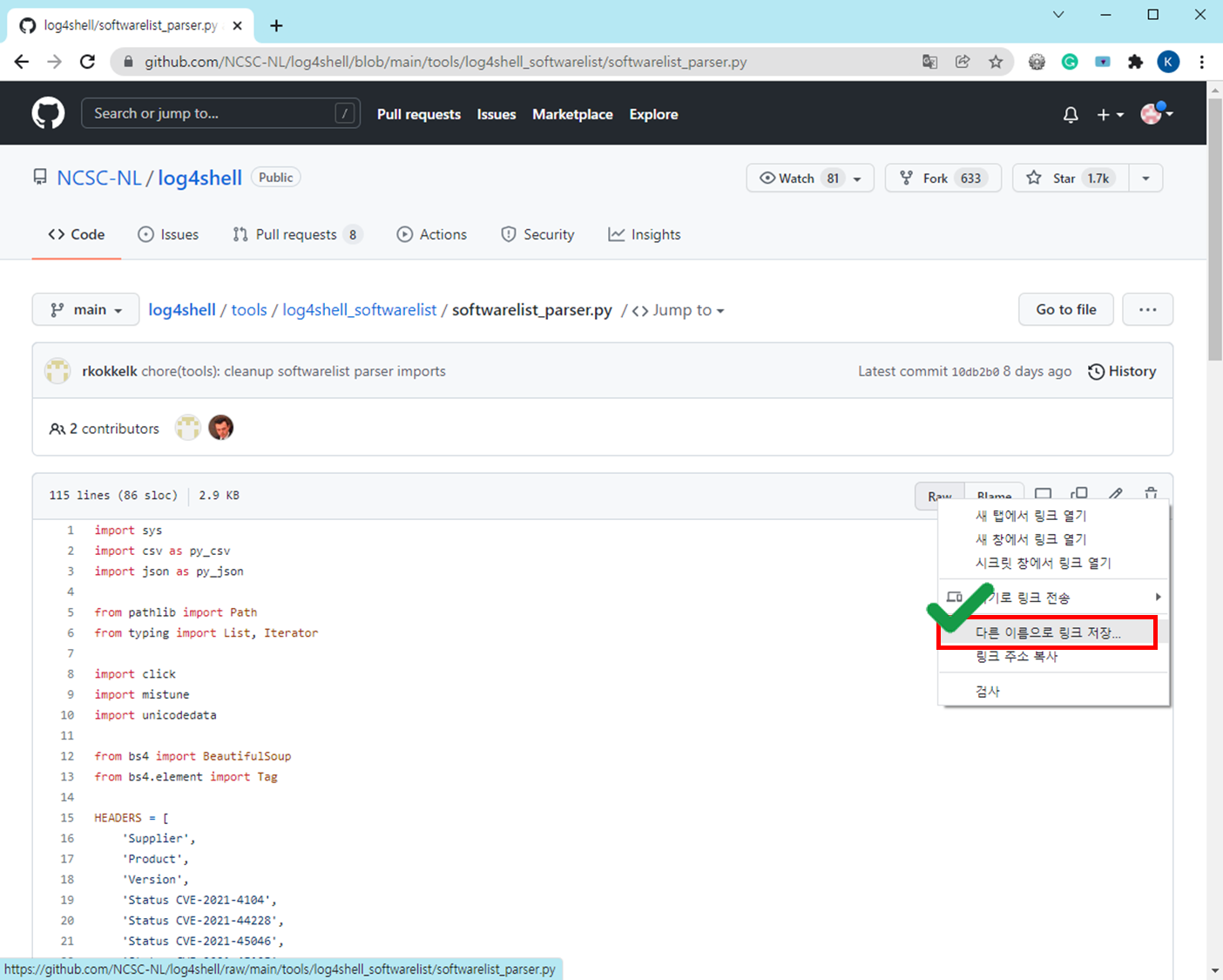1223x980 pixels.
Task: Switch to the Insights tab
Action: [645, 234]
